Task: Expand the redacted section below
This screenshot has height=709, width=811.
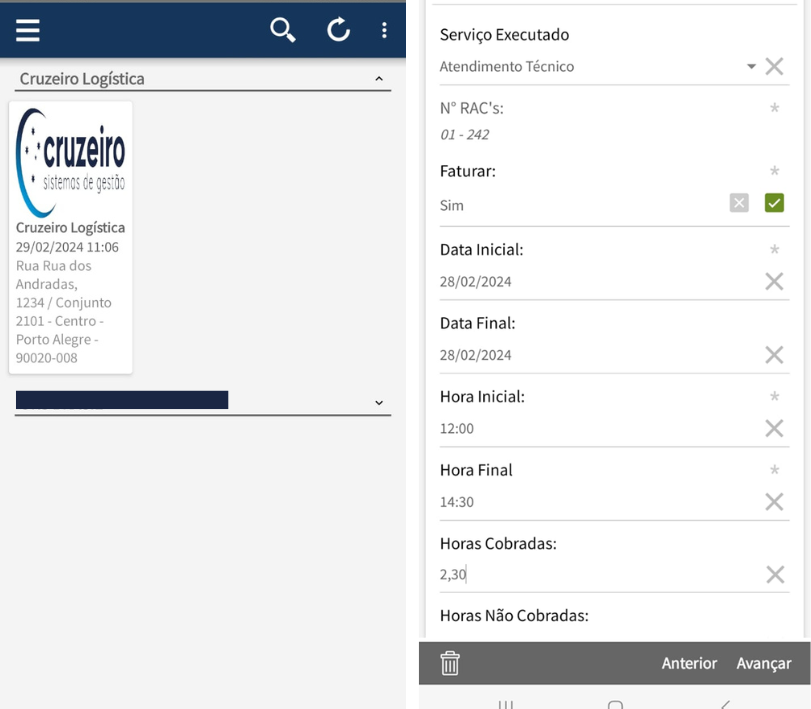Action: pos(377,402)
